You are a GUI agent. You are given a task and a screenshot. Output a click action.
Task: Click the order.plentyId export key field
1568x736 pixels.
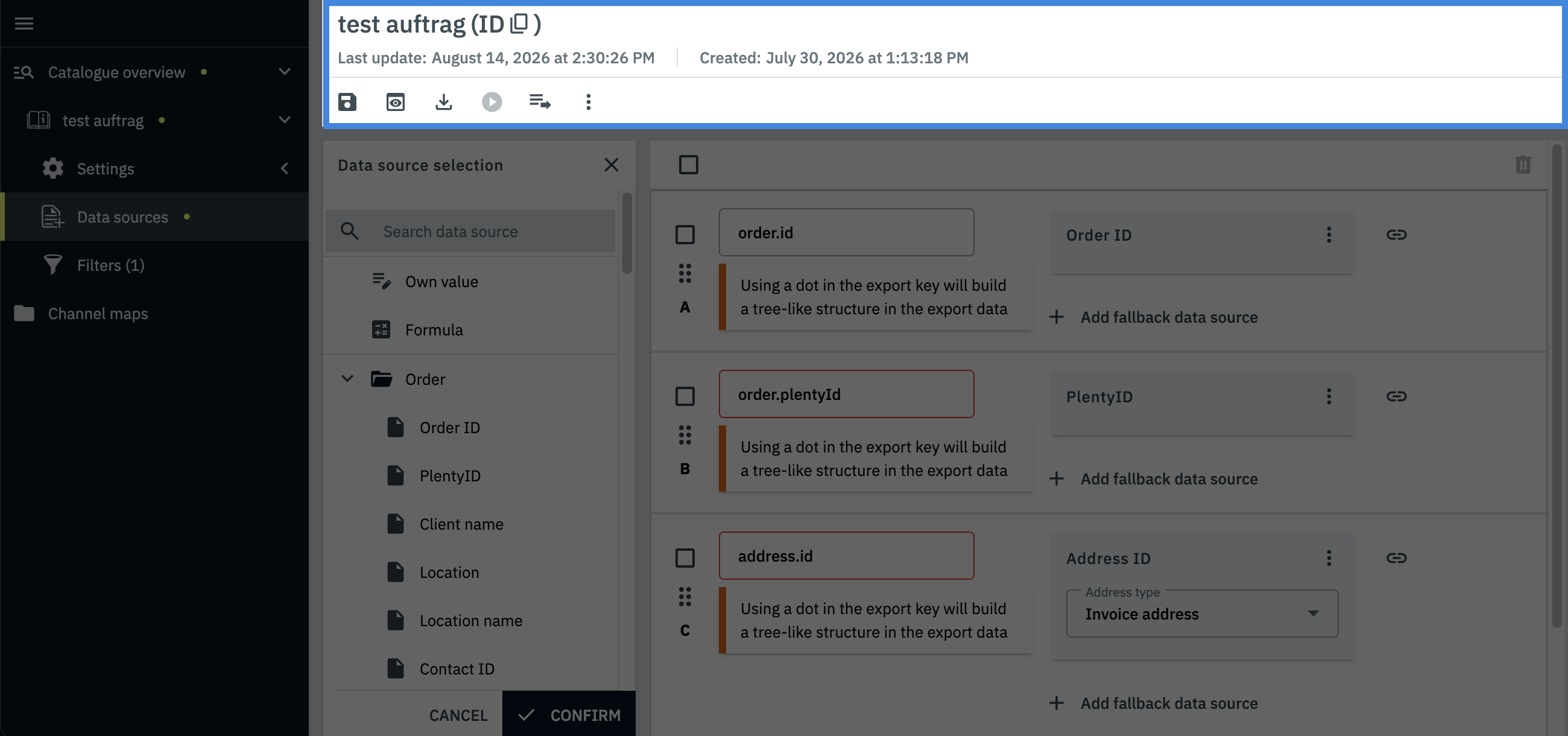(x=846, y=395)
